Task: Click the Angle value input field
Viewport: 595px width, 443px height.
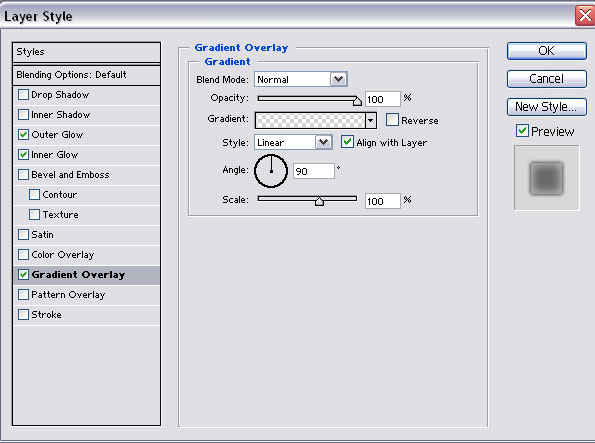Action: pyautogui.click(x=314, y=171)
